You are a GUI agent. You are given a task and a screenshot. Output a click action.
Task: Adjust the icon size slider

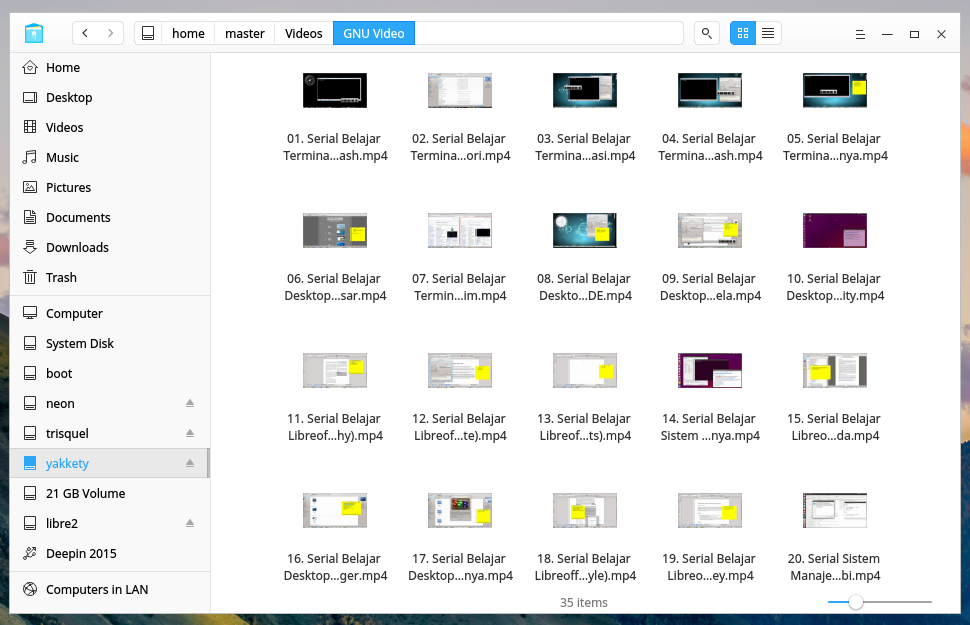pos(855,602)
